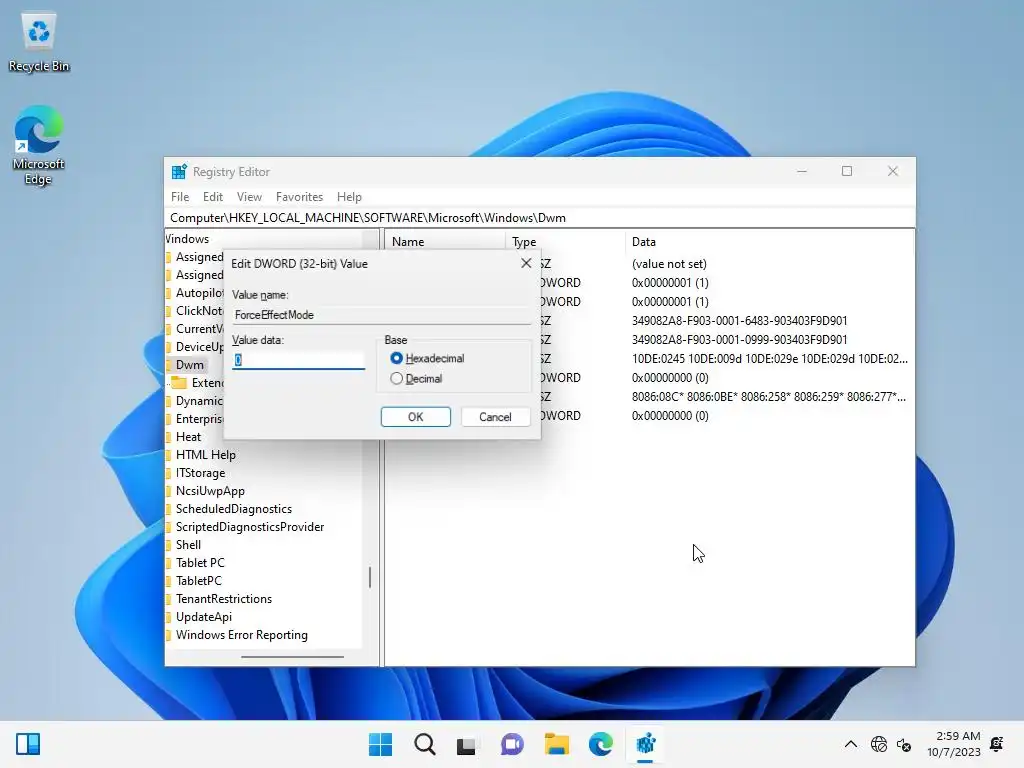The height and width of the screenshot is (768, 1024).
Task: Select the Hexadecimal base option
Action: [x=427, y=359]
